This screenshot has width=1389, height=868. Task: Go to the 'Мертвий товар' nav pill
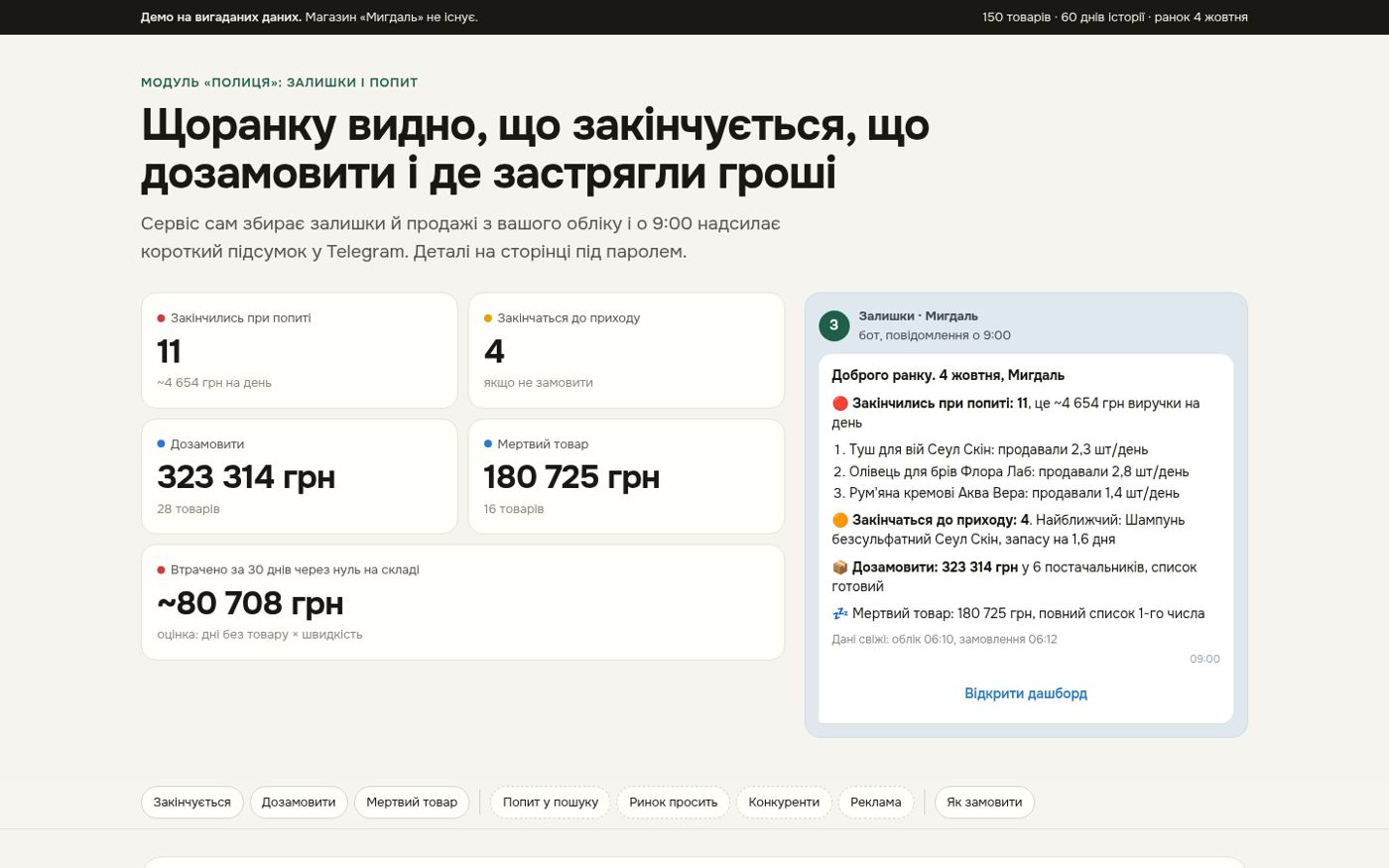(x=412, y=803)
